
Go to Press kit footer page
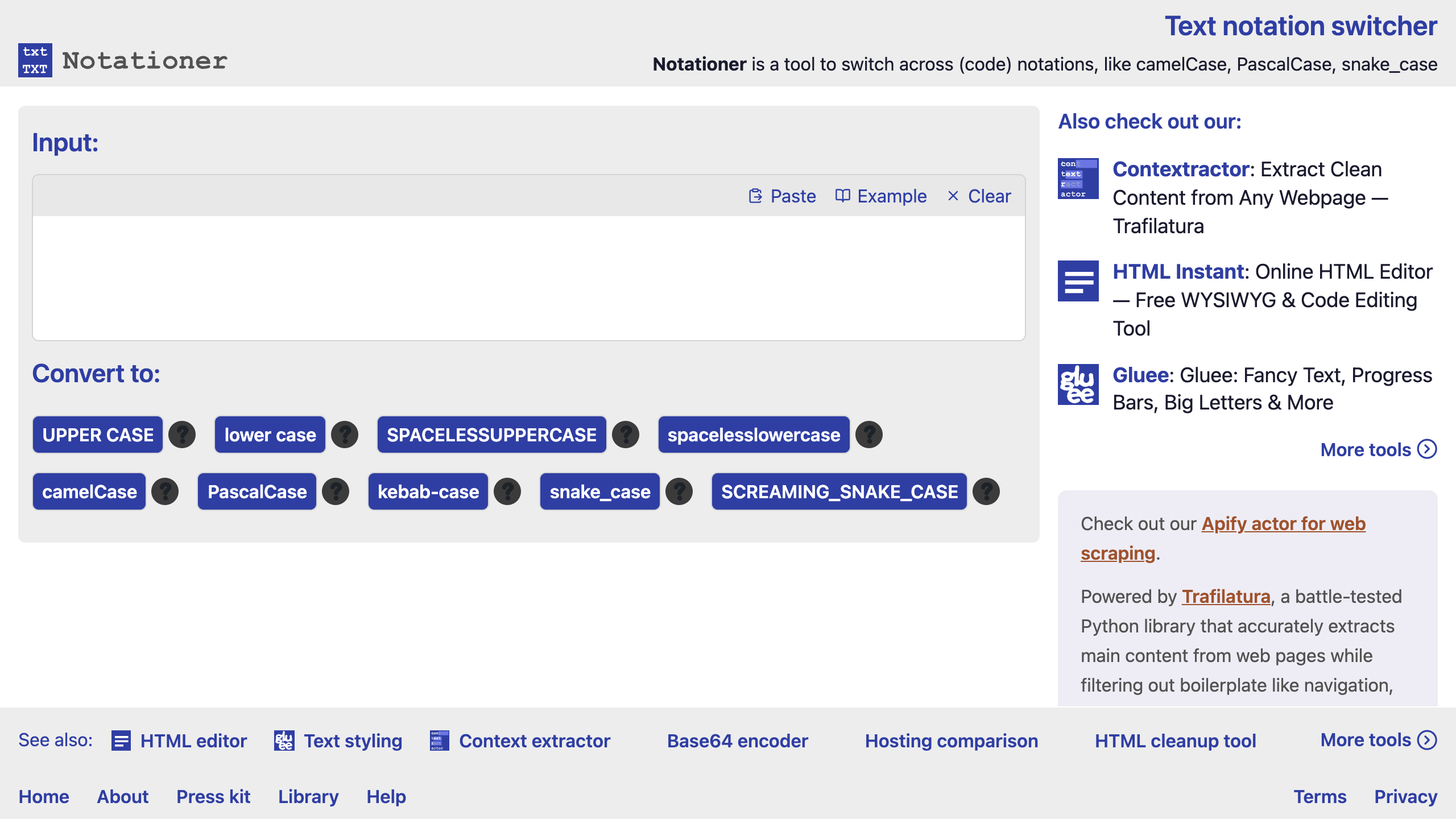click(213, 797)
